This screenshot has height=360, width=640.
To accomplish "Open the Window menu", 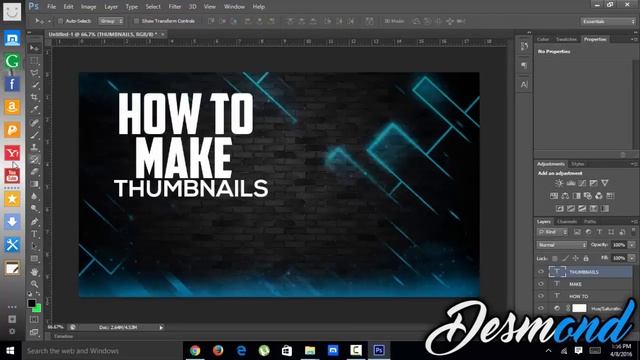I will (x=234, y=7).
